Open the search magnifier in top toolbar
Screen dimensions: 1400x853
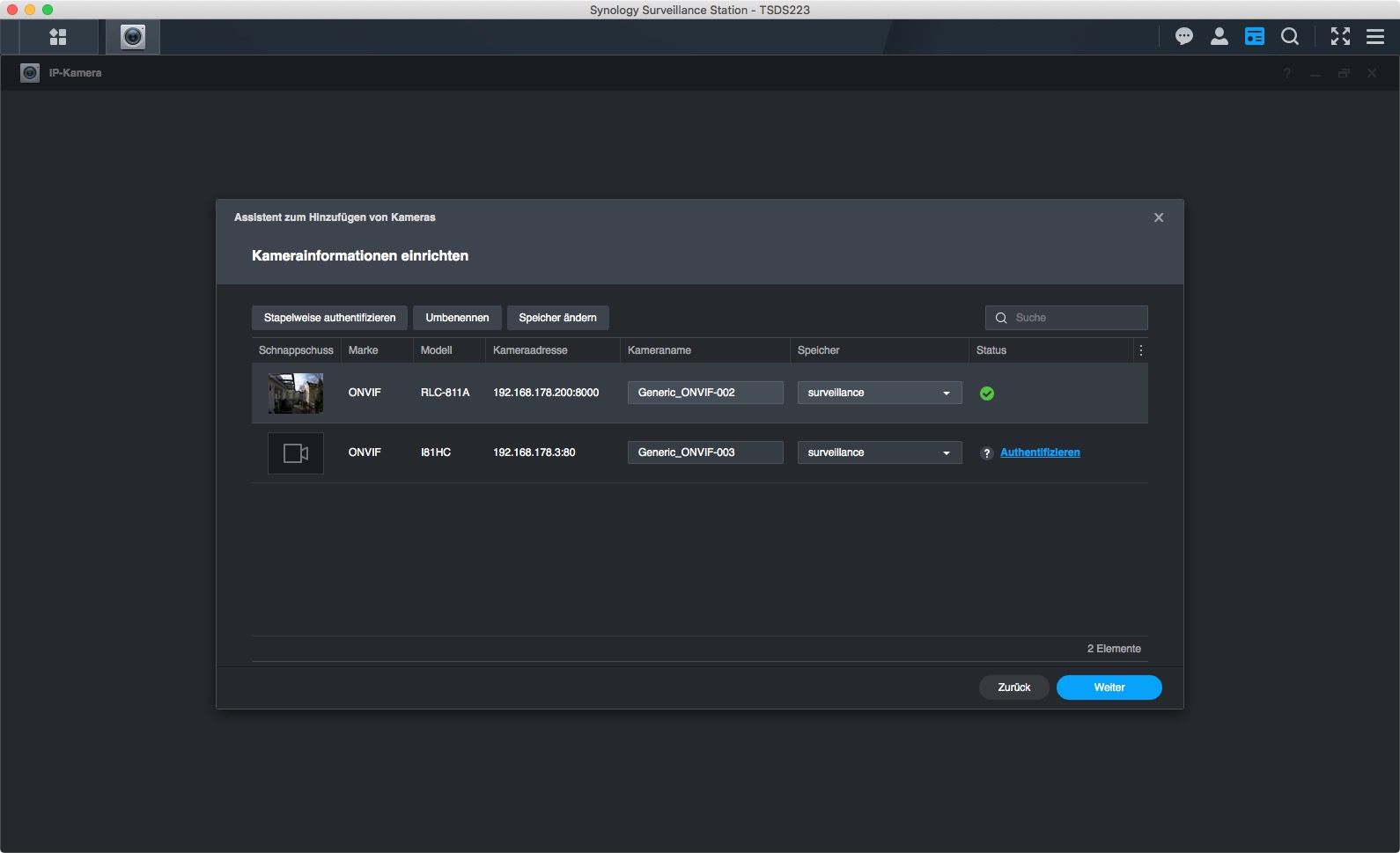1289,36
